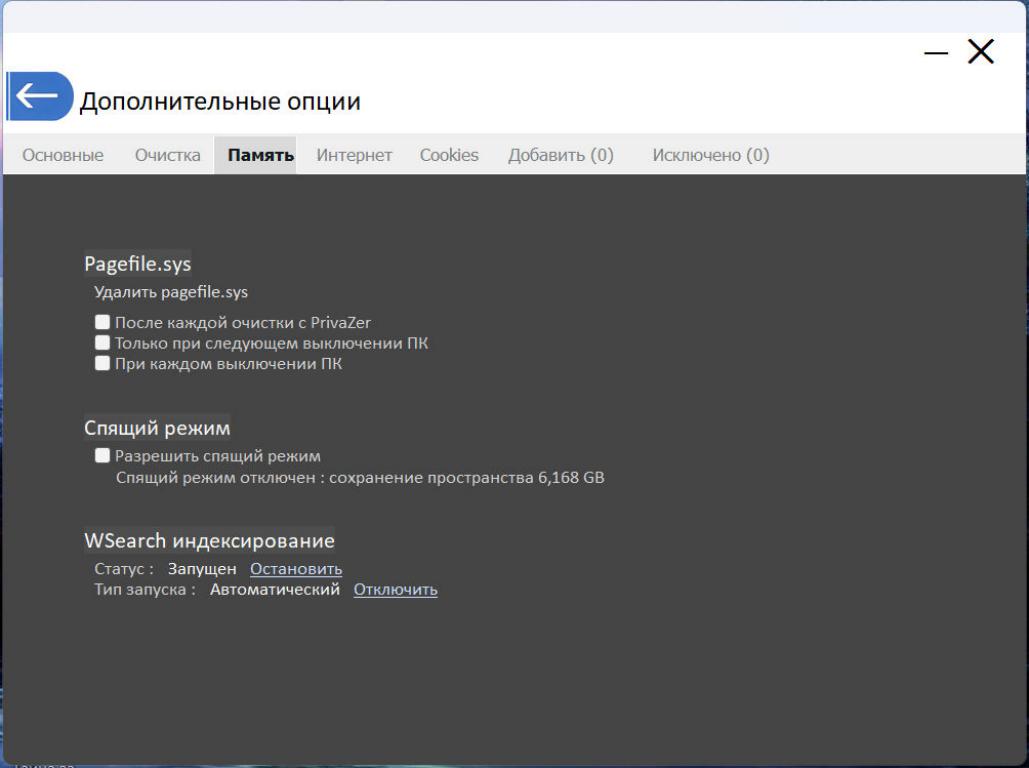This screenshot has width=1029, height=768.
Task: Click the Спящий режим section heading
Action: click(157, 428)
